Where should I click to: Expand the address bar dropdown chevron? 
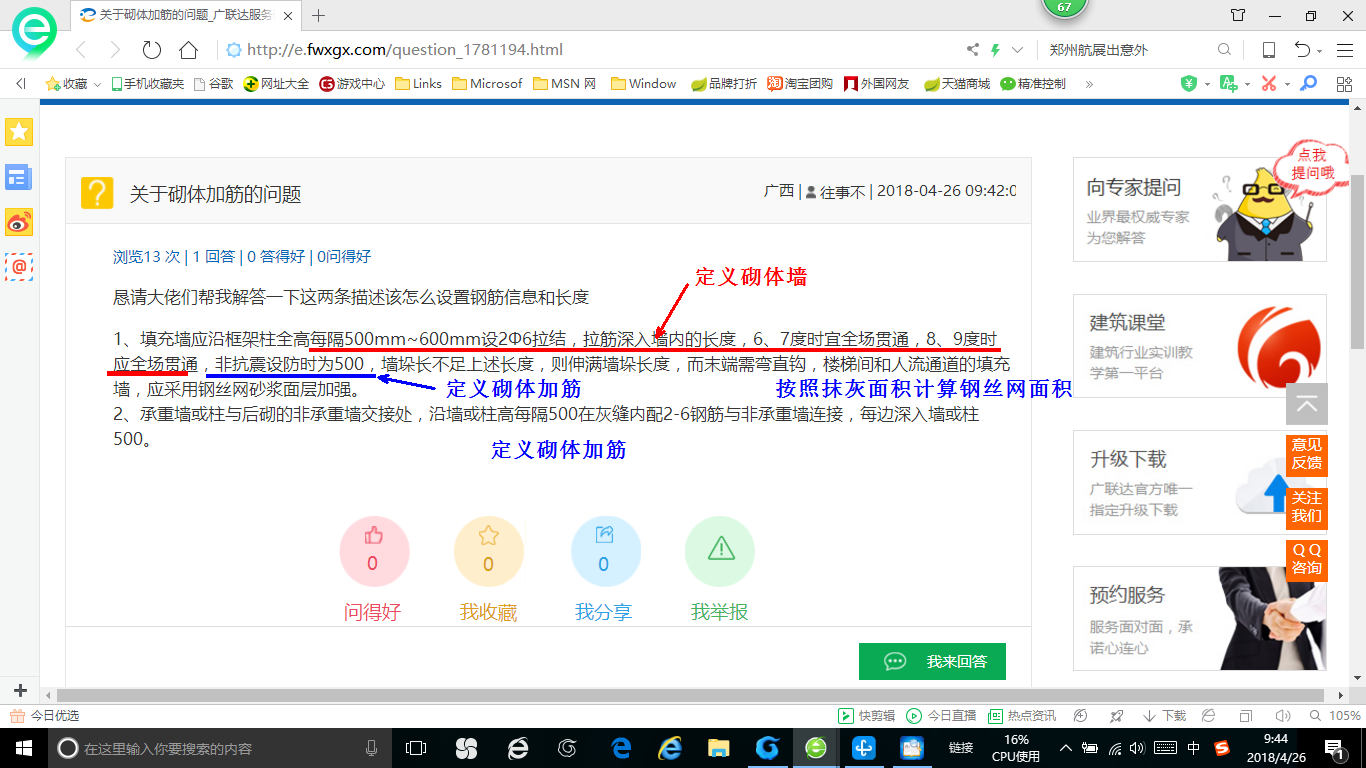tap(1018, 50)
